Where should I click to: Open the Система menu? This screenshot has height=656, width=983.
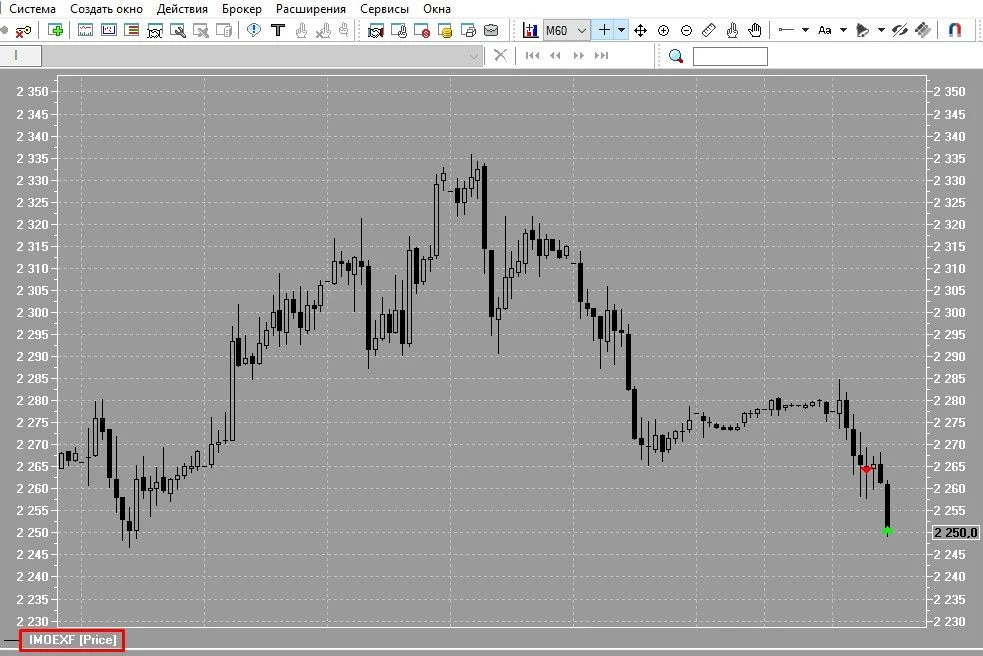(x=33, y=9)
